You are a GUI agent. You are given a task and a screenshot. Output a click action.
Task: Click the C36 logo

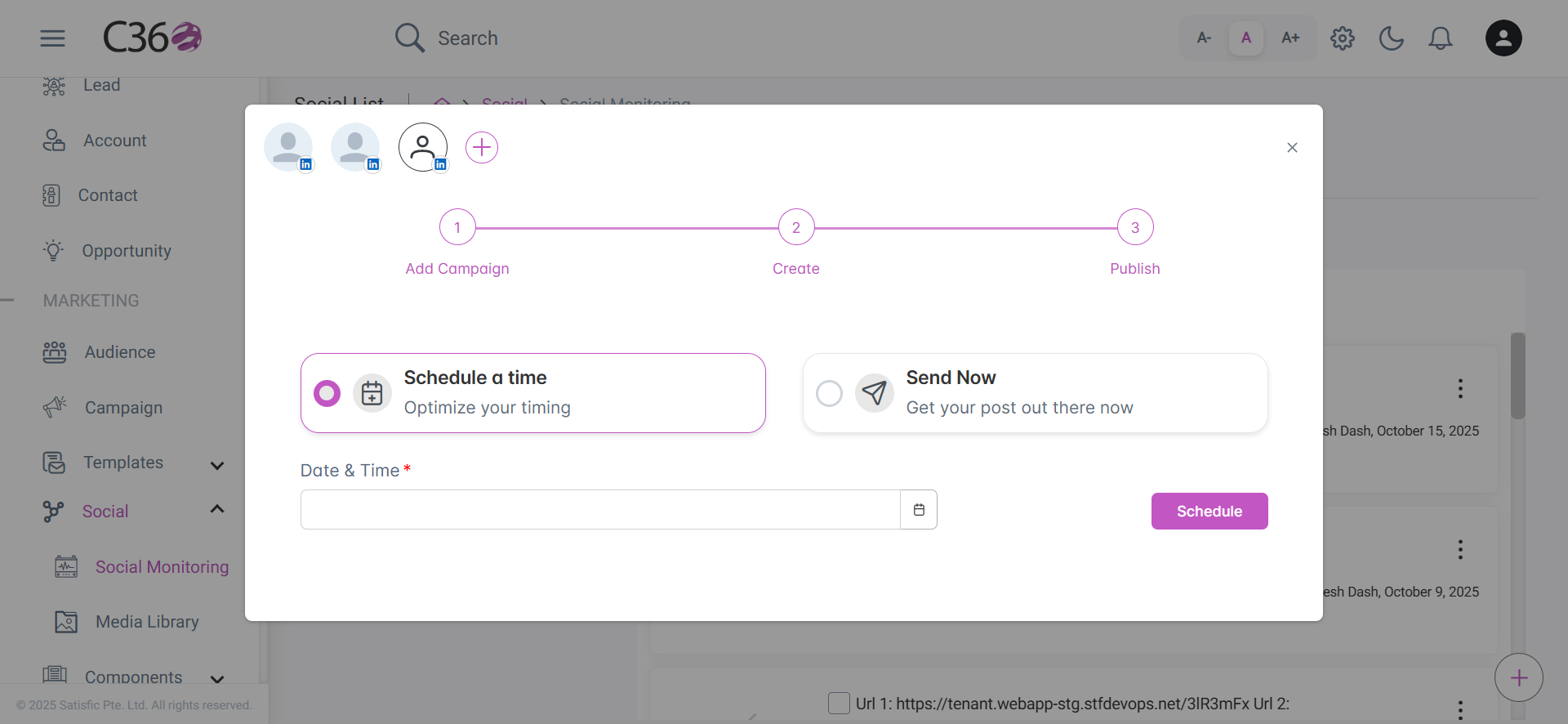(152, 38)
